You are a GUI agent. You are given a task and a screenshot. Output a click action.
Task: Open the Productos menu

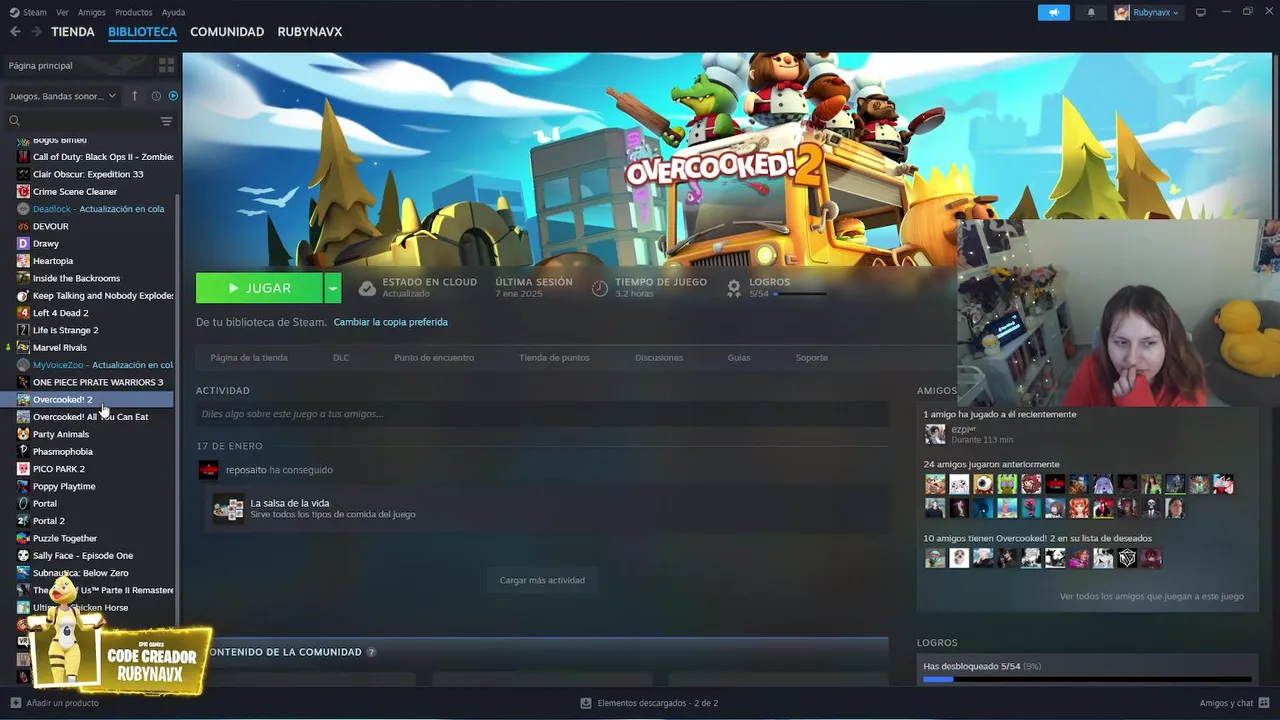coord(134,12)
